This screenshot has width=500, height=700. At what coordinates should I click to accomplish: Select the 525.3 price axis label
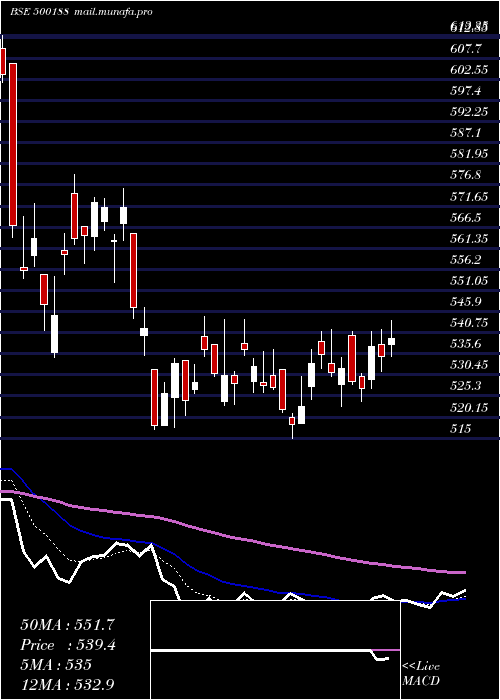point(467,386)
